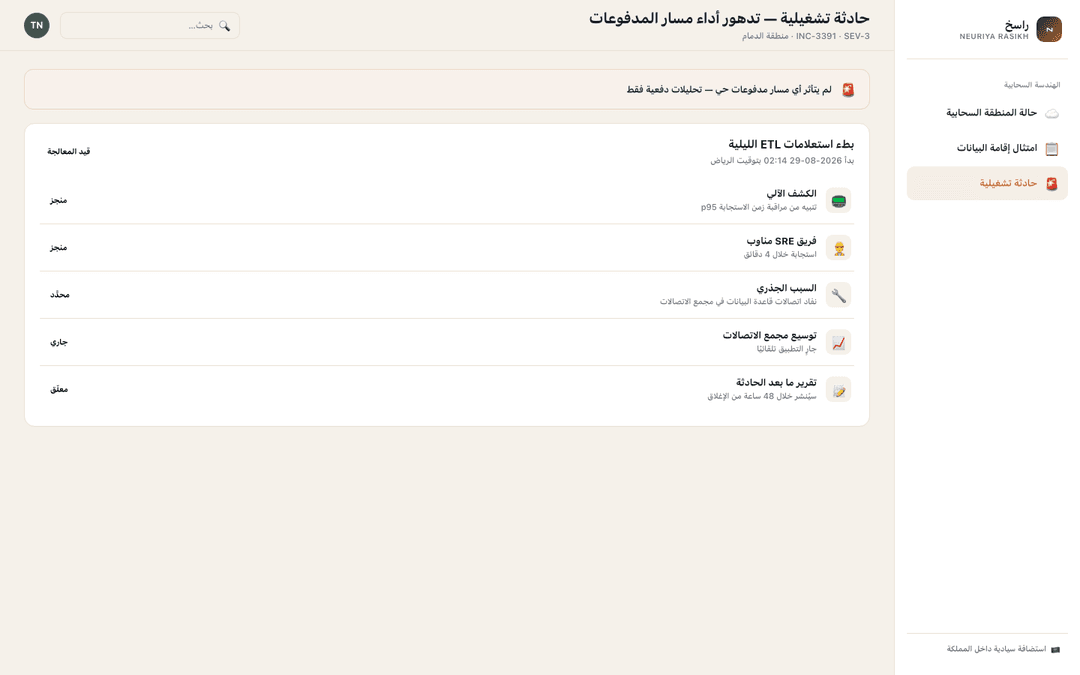Open the امتثال إقامة البيانات sidebar item
The width and height of the screenshot is (1080, 675).
987,148
